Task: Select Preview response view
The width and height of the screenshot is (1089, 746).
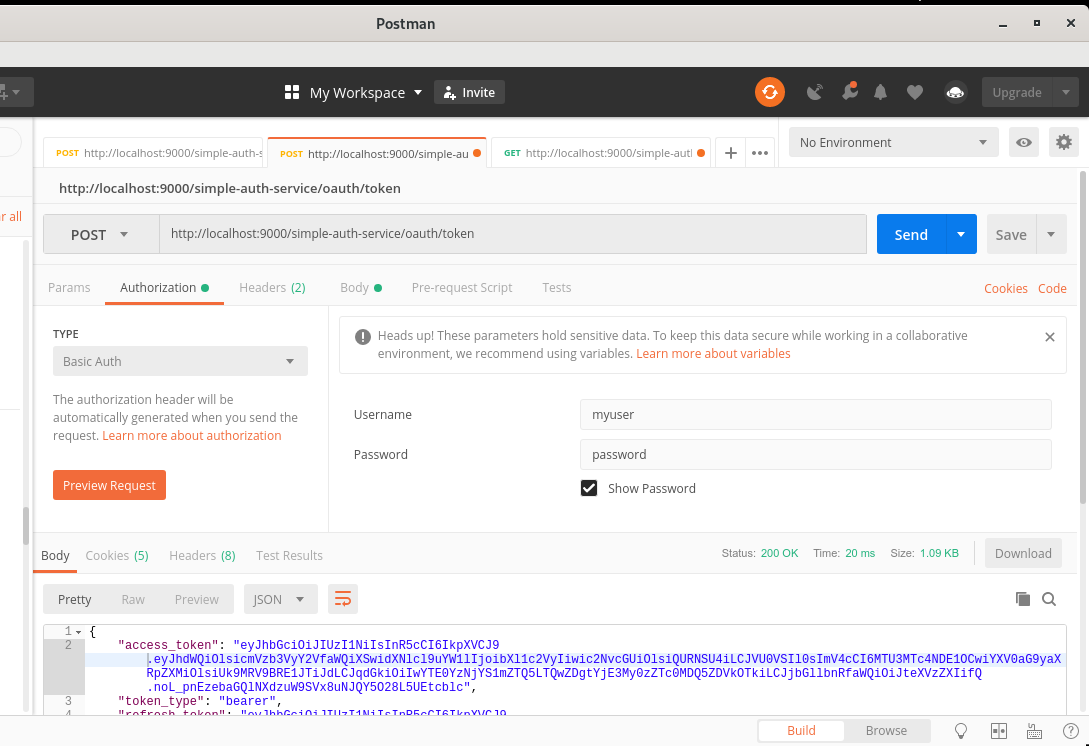Action: click(197, 599)
